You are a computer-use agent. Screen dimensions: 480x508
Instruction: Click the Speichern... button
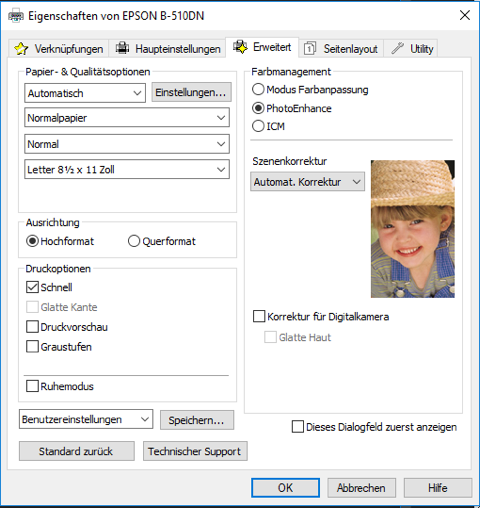197,420
